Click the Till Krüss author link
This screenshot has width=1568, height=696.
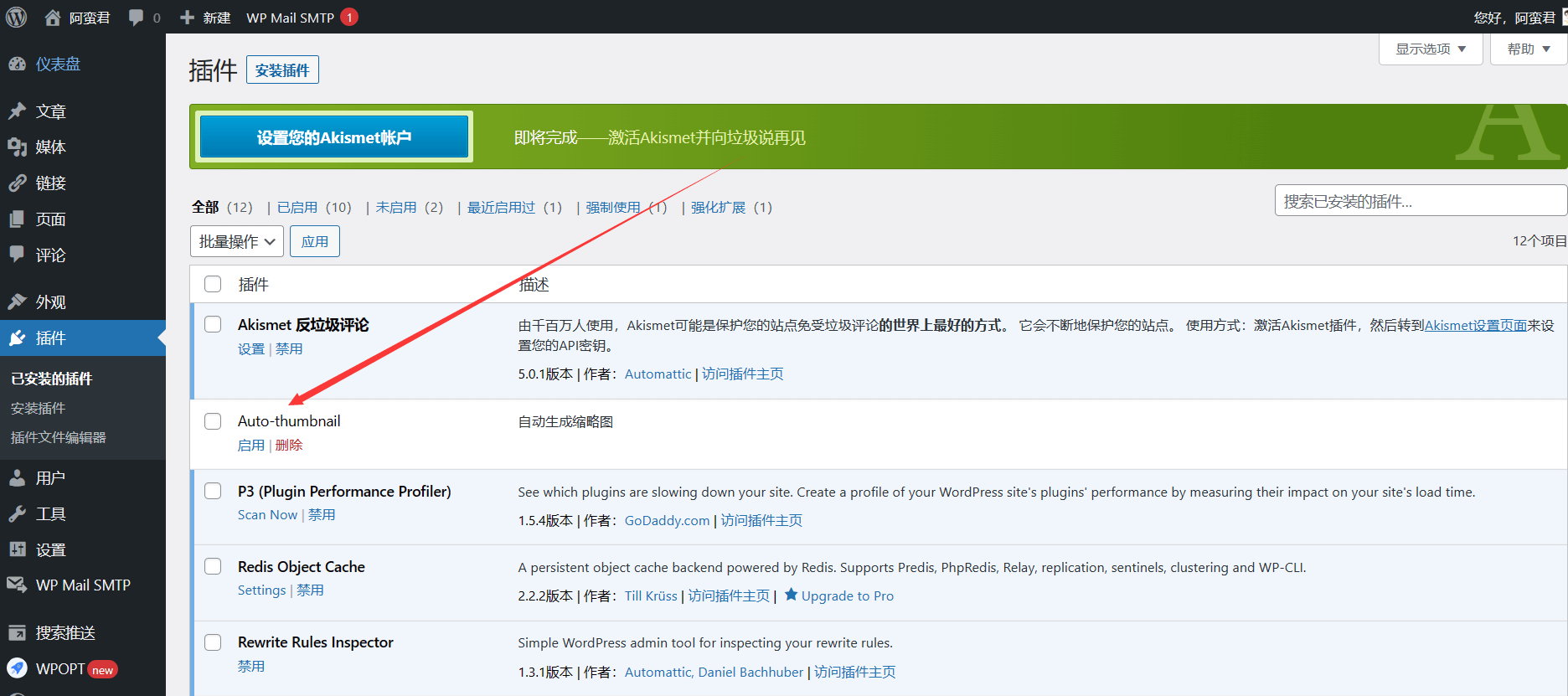click(x=651, y=595)
